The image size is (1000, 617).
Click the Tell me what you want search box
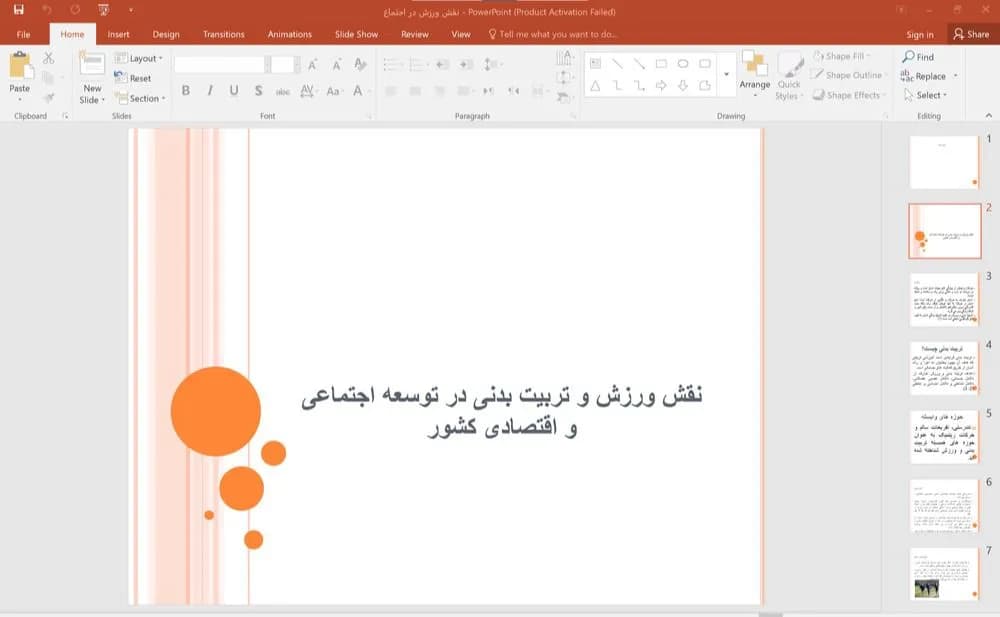554,34
